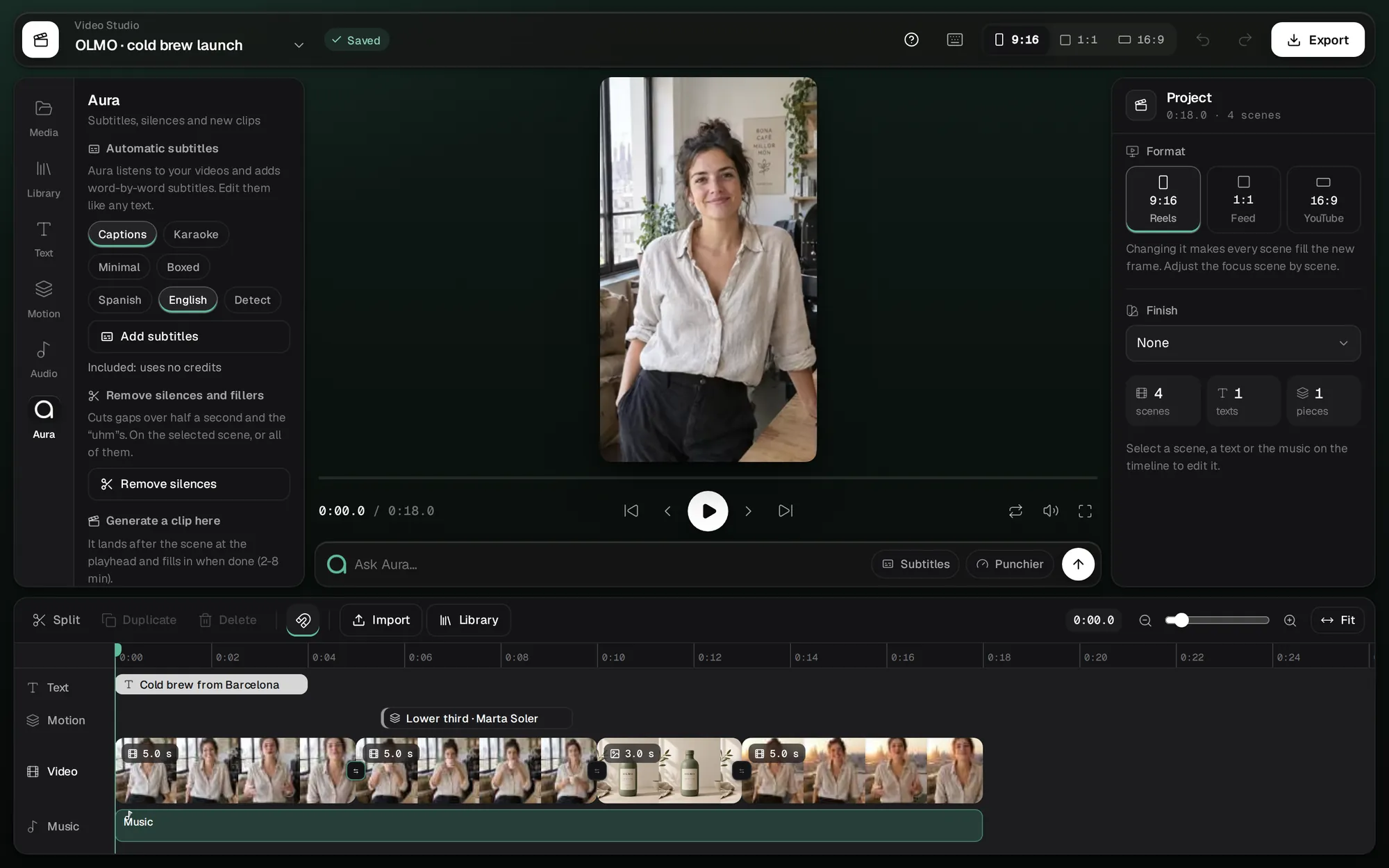Select the Captions subtitle style
This screenshot has width=1389, height=868.
tap(122, 234)
